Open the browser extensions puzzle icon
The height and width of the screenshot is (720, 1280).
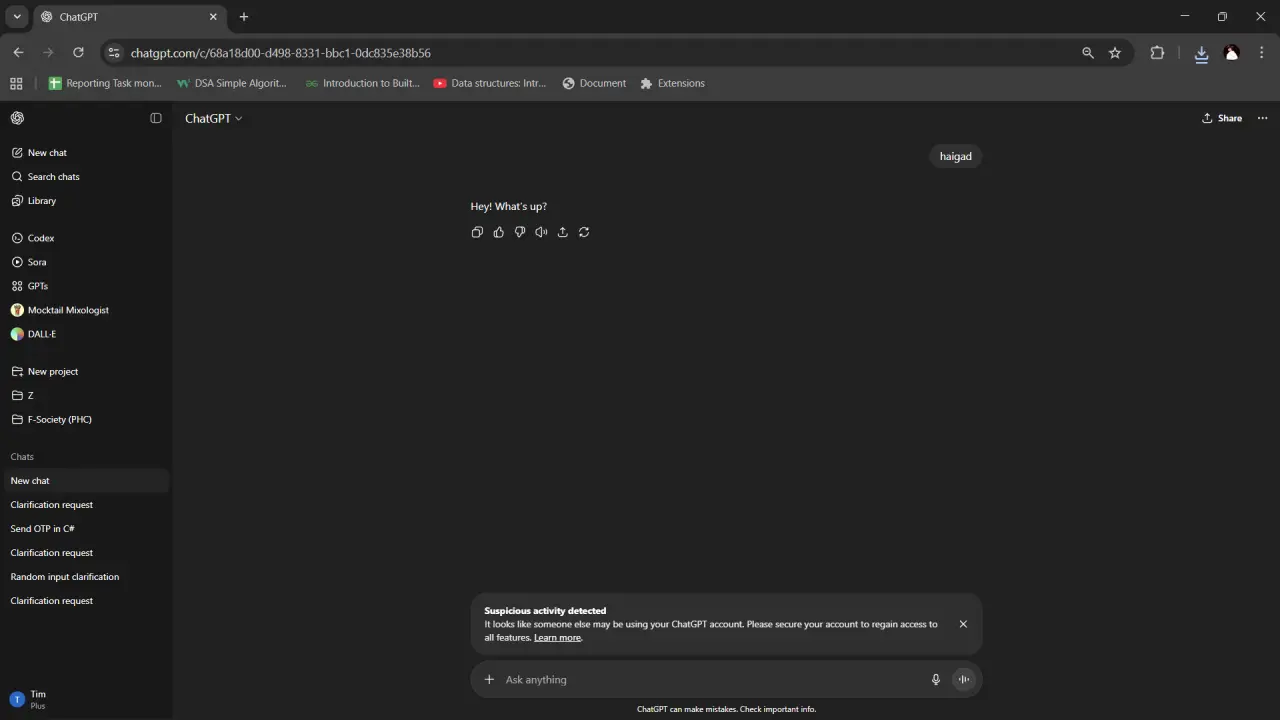click(x=1157, y=53)
